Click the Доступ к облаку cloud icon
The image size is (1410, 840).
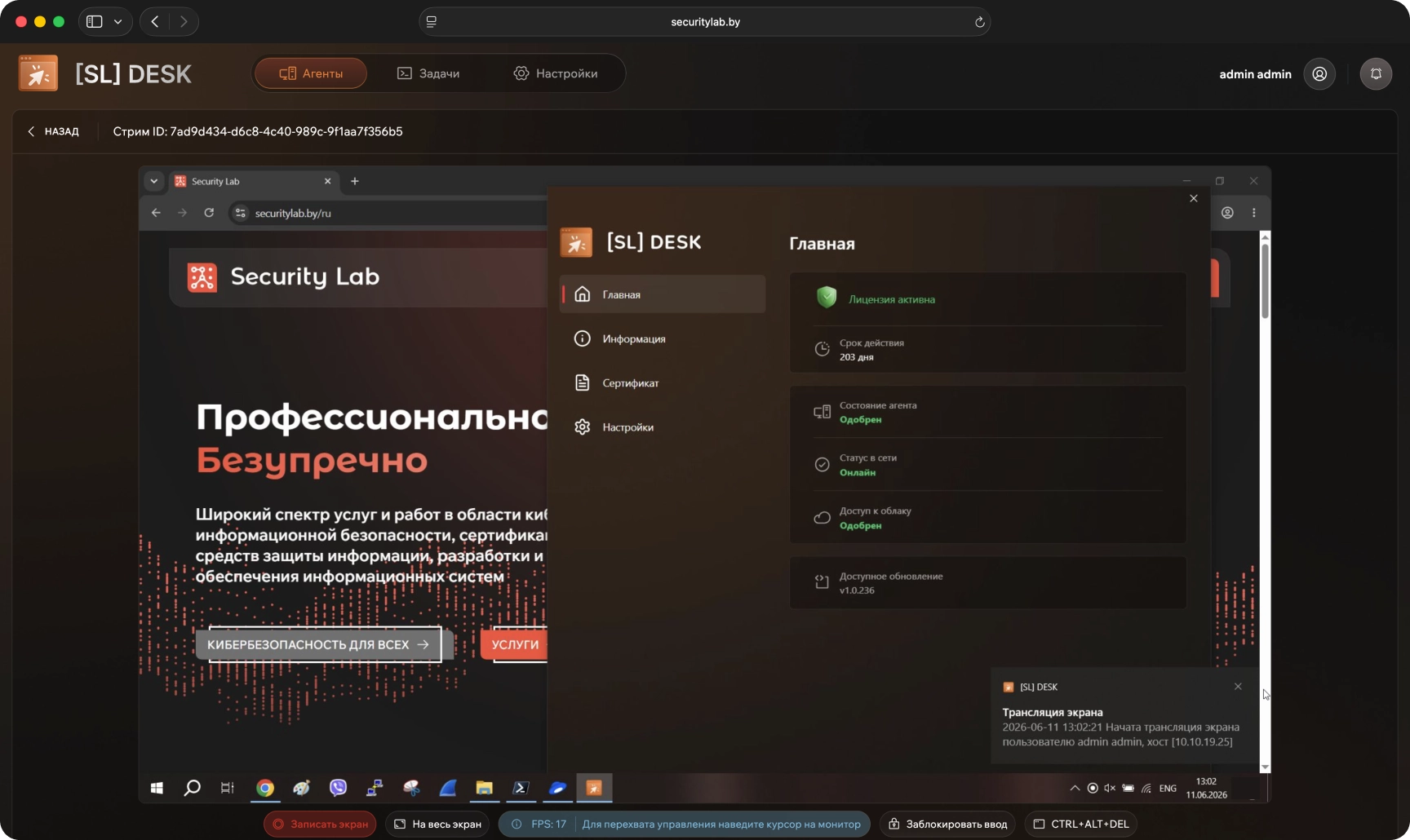click(822, 517)
